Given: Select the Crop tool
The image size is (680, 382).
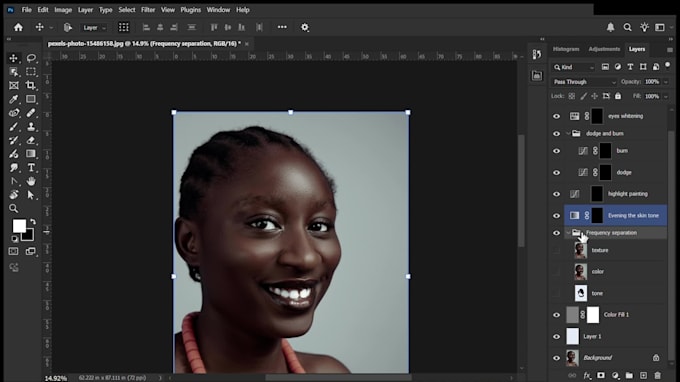Looking at the screenshot, I should (x=31, y=85).
